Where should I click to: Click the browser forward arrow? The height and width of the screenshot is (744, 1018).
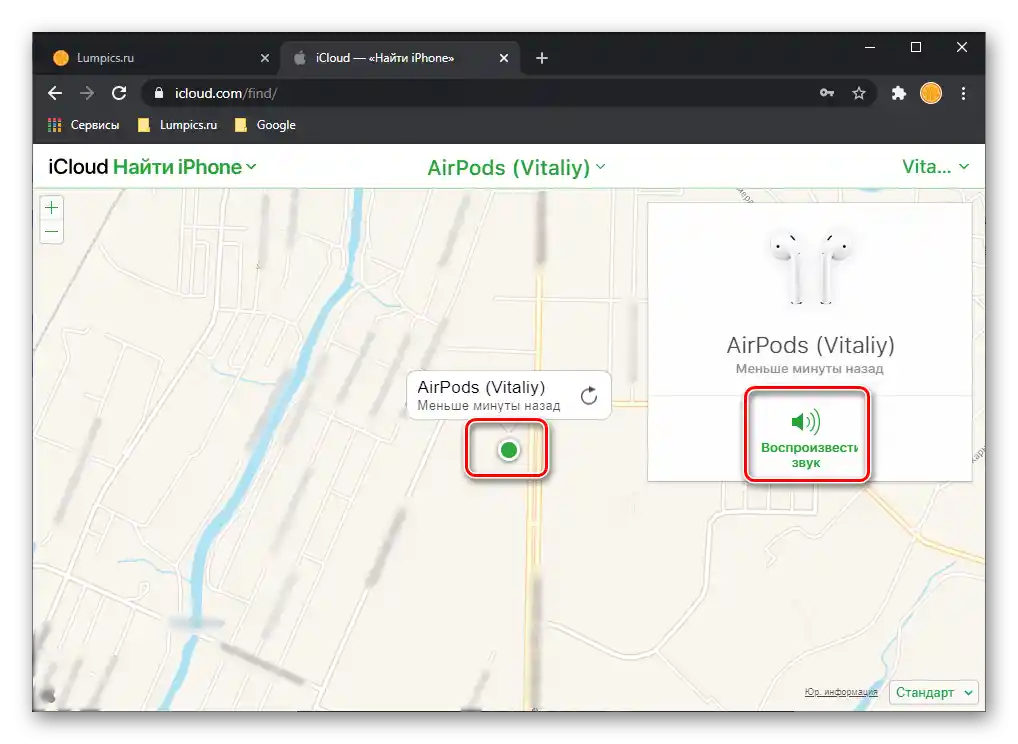[x=86, y=93]
